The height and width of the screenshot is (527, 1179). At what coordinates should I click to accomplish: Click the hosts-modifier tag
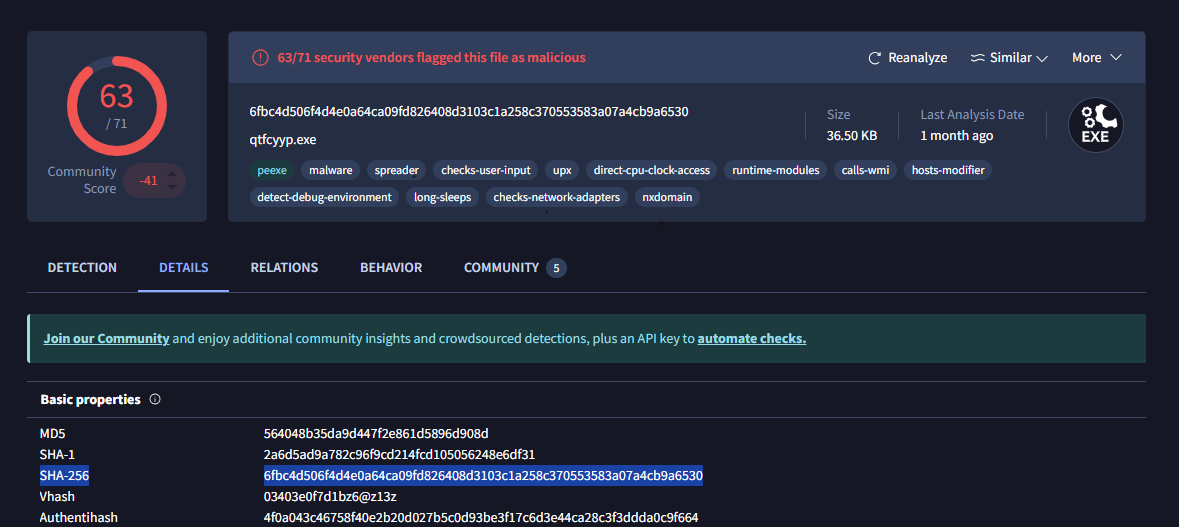click(948, 170)
